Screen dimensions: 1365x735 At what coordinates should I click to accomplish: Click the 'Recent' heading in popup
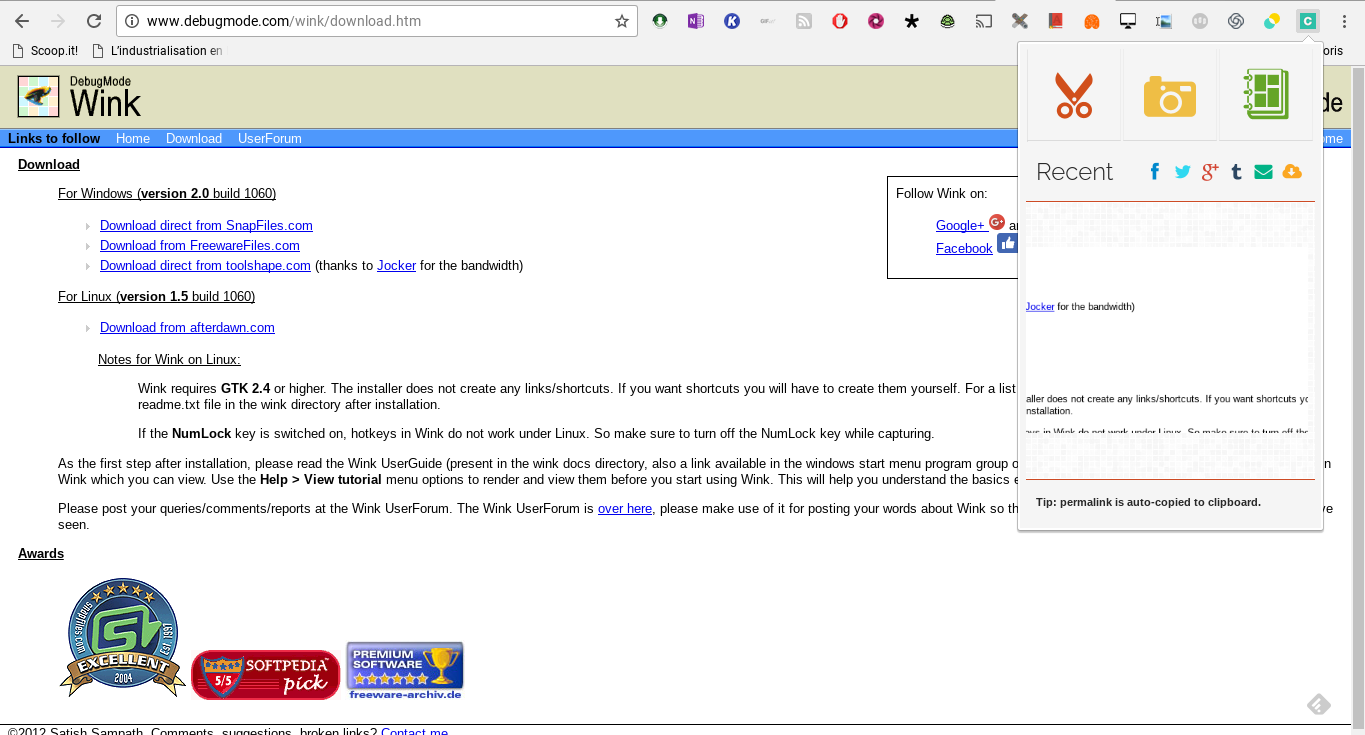(x=1074, y=172)
